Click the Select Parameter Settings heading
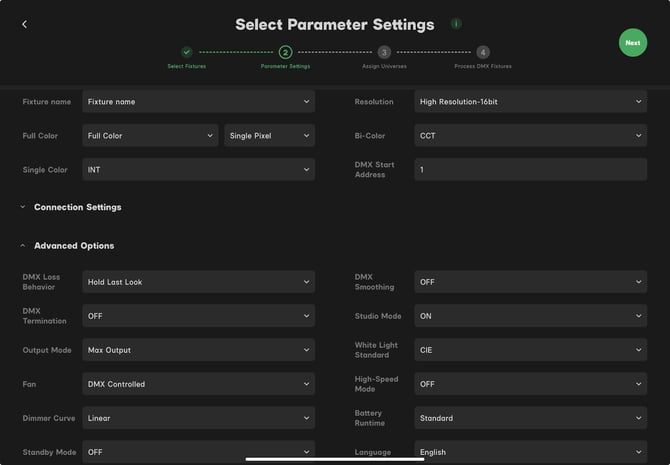 (x=335, y=24)
